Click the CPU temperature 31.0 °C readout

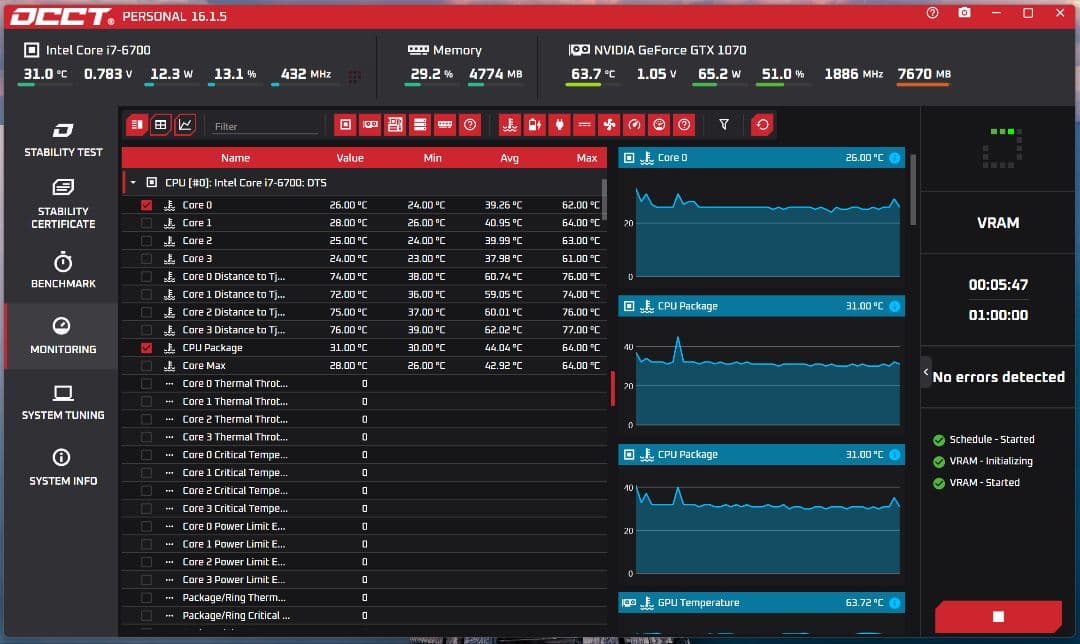pos(45,74)
